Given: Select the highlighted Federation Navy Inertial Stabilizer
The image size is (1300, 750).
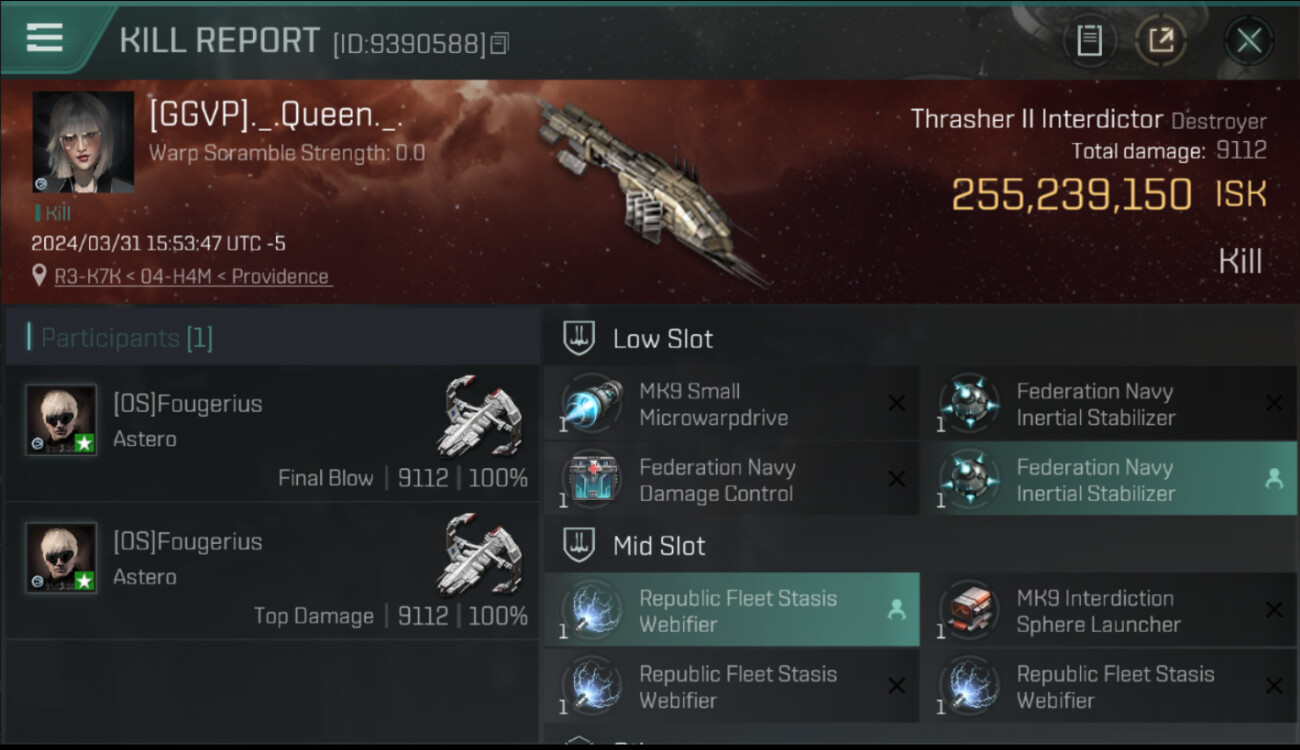Looking at the screenshot, I should (1108, 480).
